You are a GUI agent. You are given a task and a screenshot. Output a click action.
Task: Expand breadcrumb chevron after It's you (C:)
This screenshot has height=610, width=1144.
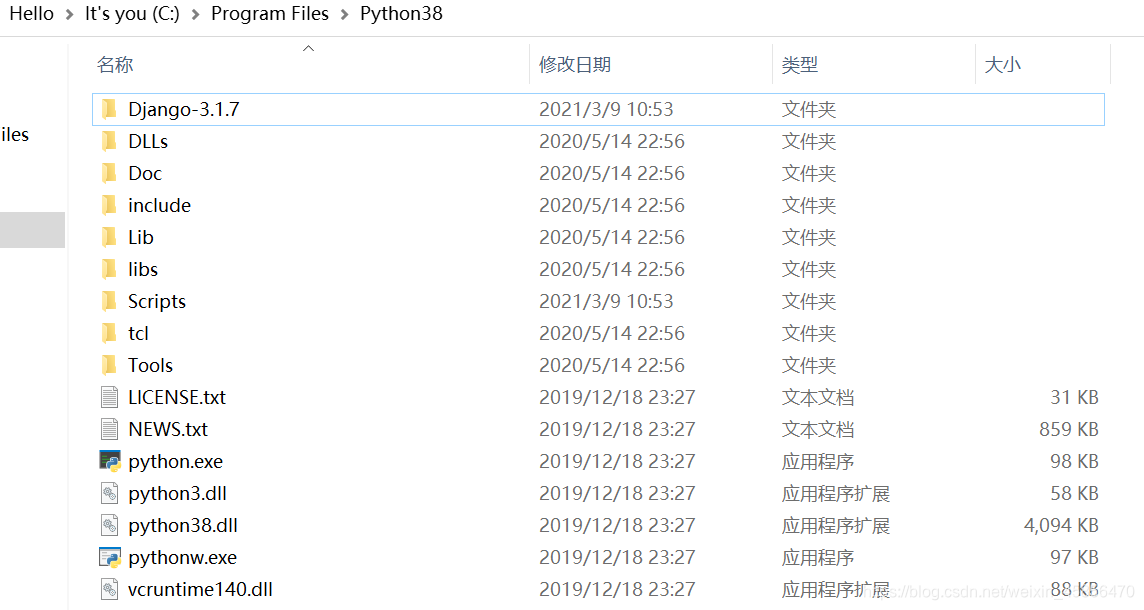(196, 15)
